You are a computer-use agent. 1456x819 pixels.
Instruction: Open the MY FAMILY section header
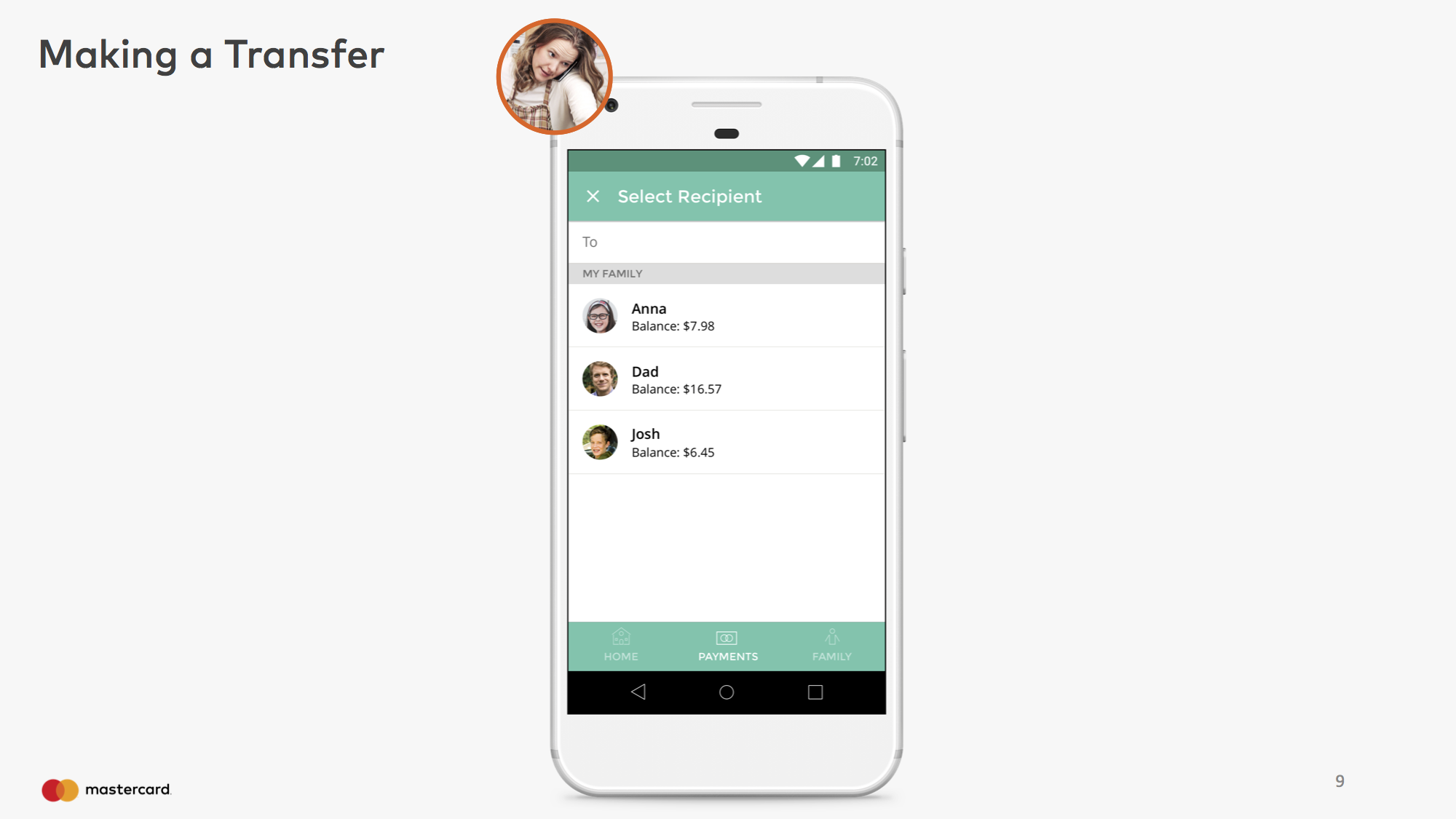726,274
